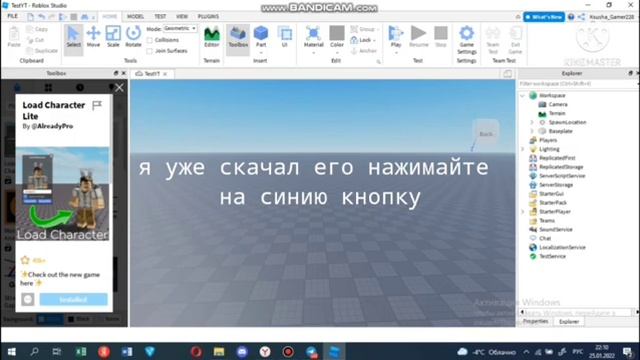Click the Filter workspace input field
Image resolution: width=640 pixels, height=360 pixels.
pyautogui.click(x=577, y=84)
